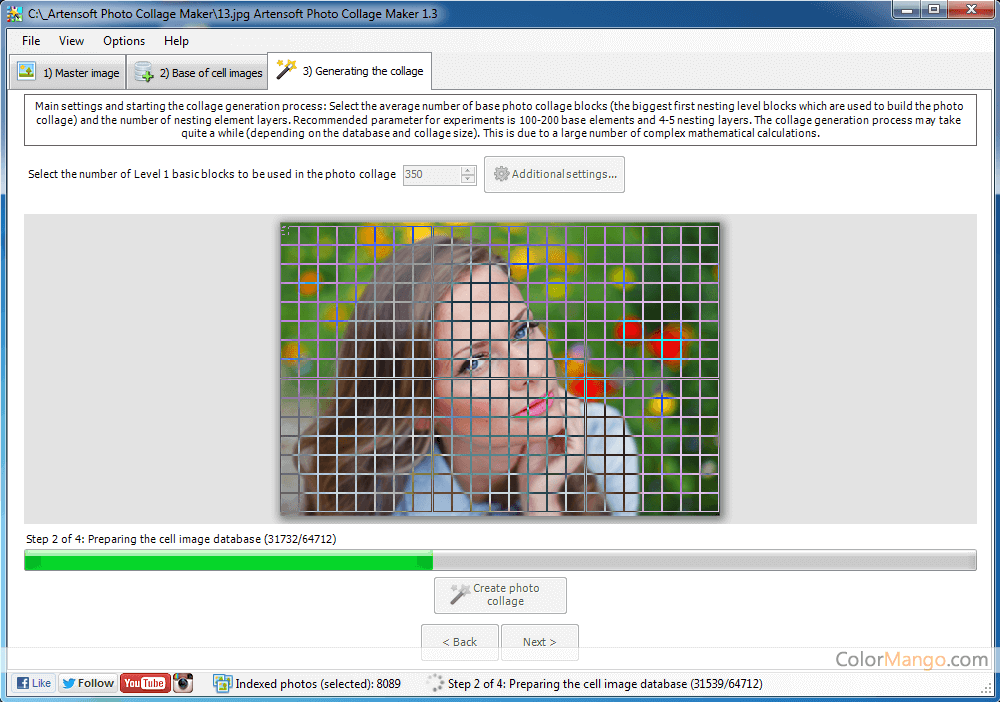The image size is (1000, 702).
Task: Open the View menu
Action: tap(72, 41)
